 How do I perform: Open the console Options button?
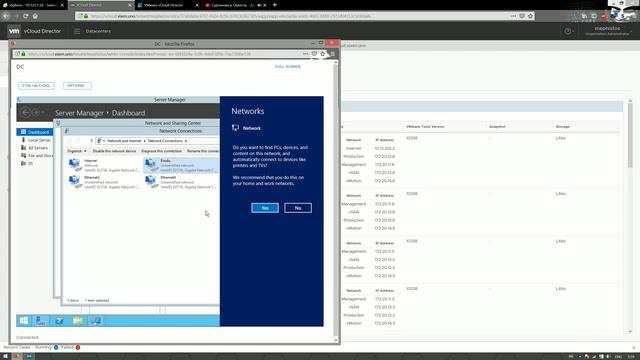pos(77,86)
